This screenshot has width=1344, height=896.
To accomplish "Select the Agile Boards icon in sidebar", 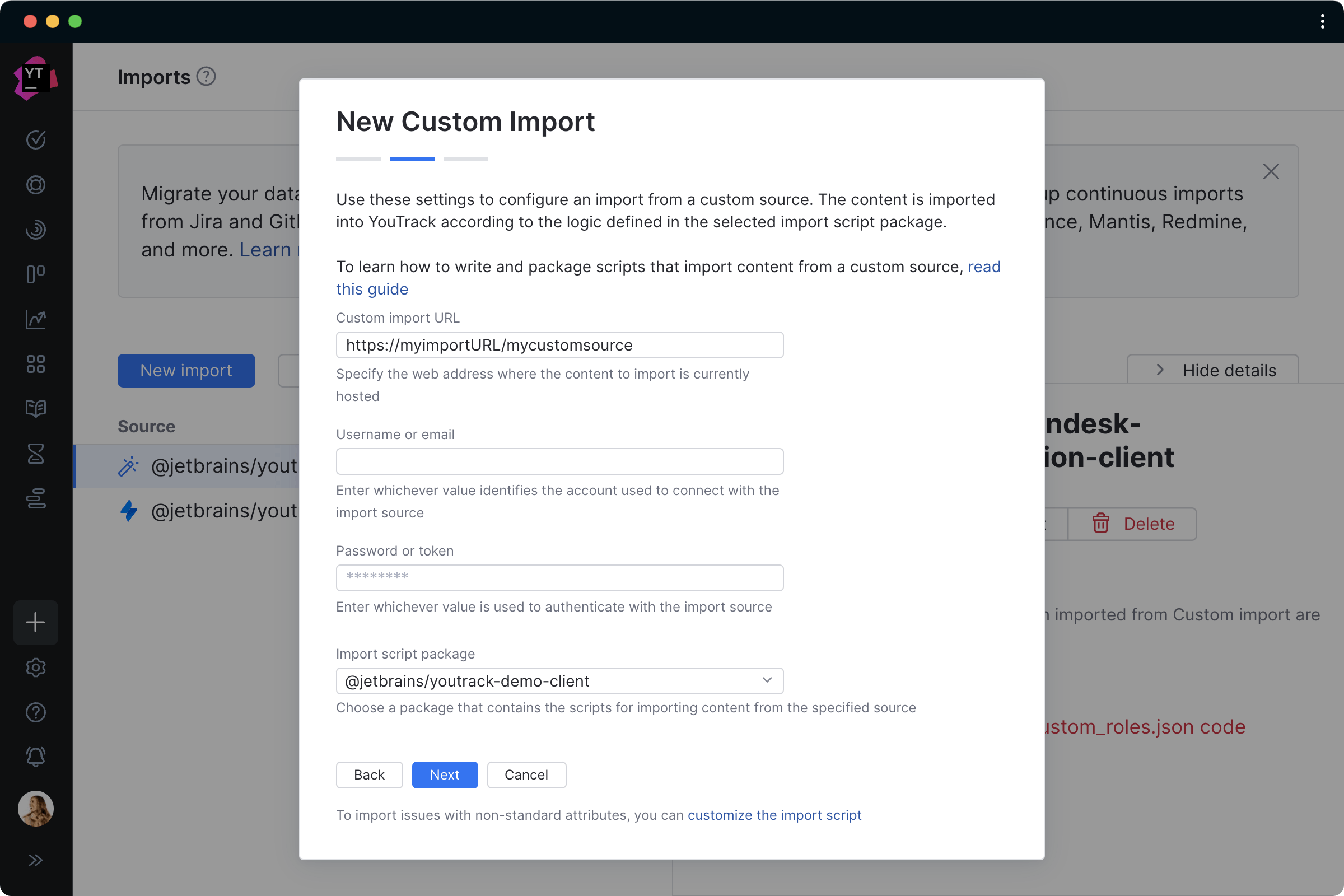I will point(35,274).
